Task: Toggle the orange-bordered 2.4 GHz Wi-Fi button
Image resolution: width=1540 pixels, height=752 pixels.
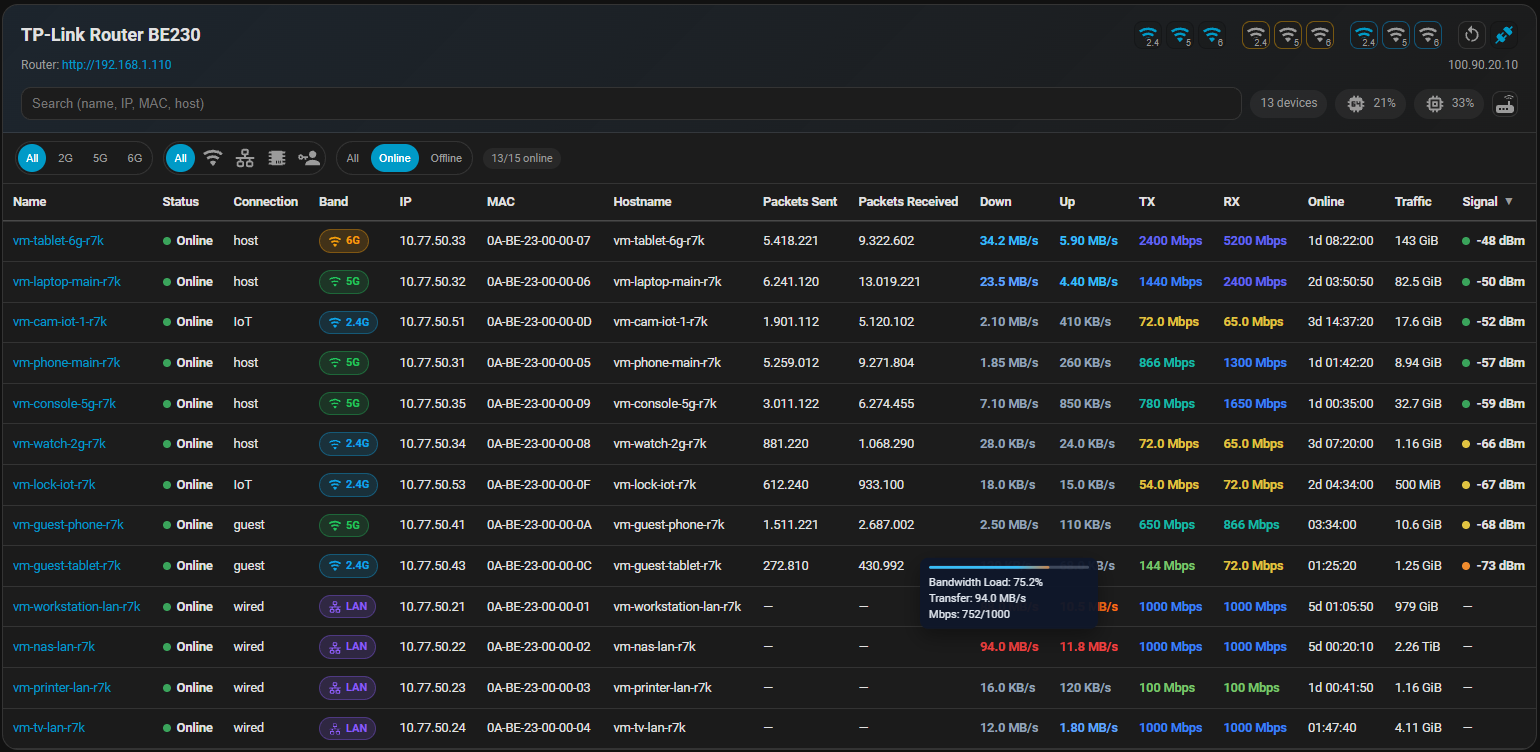Action: 1256,36
